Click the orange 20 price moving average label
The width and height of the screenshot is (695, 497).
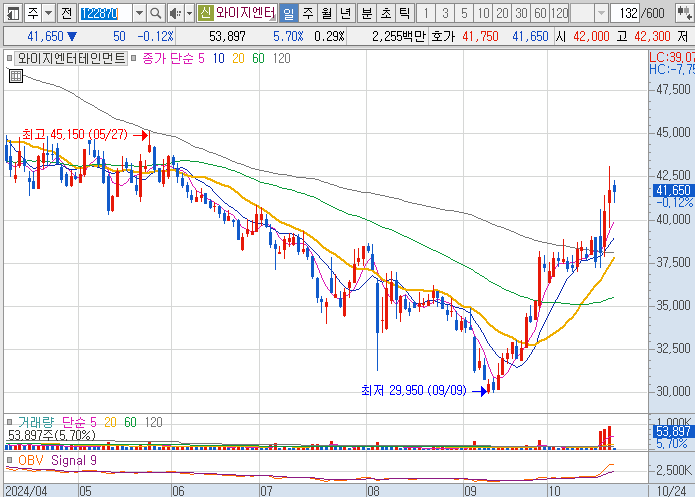(238, 58)
